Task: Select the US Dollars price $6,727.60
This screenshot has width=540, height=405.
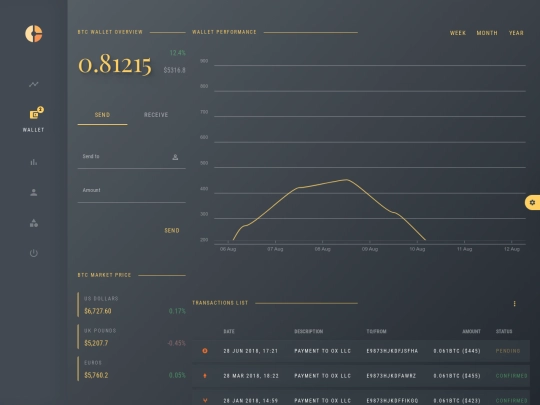Action: tap(98, 311)
